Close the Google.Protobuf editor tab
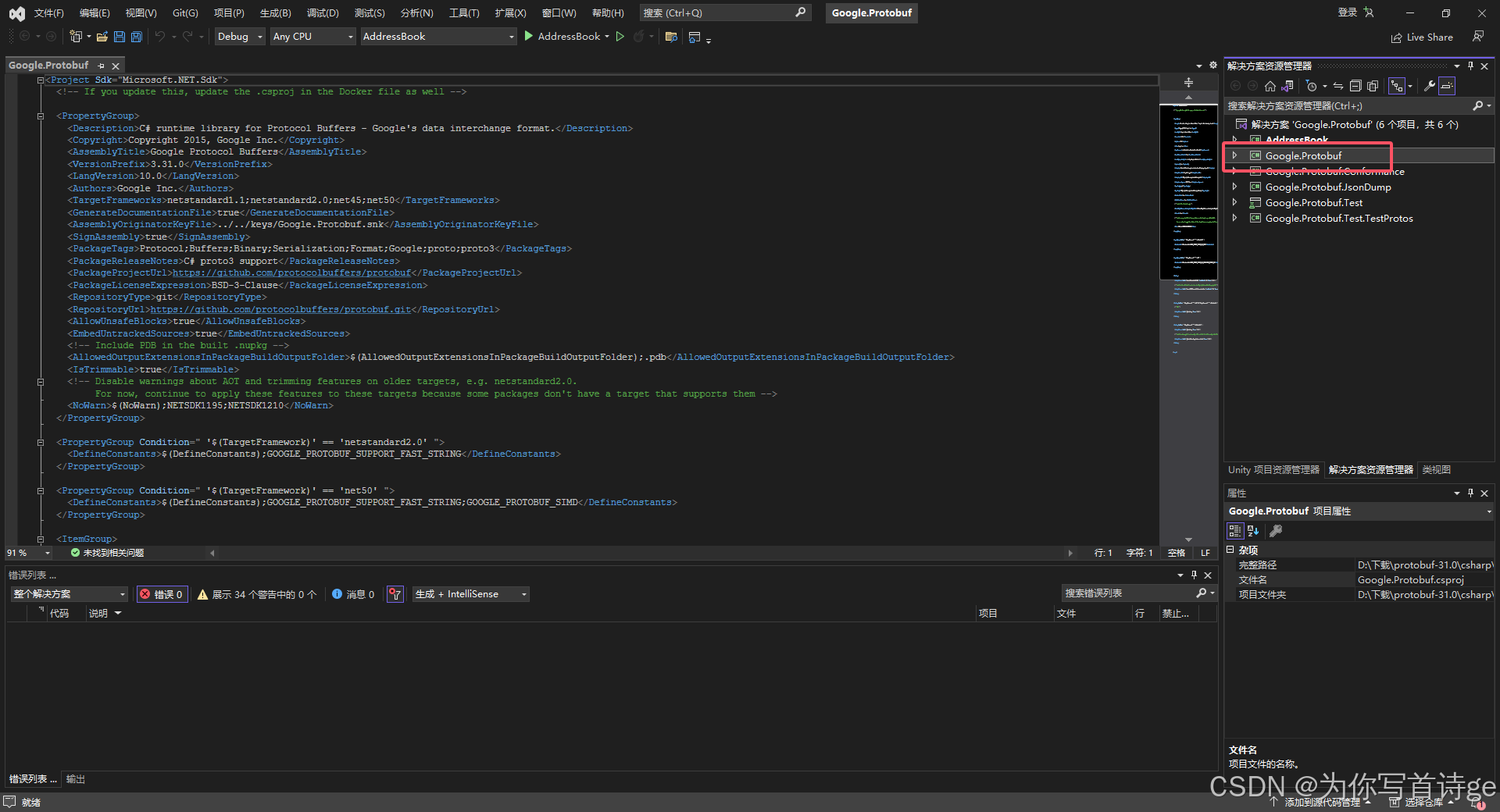 [x=116, y=66]
